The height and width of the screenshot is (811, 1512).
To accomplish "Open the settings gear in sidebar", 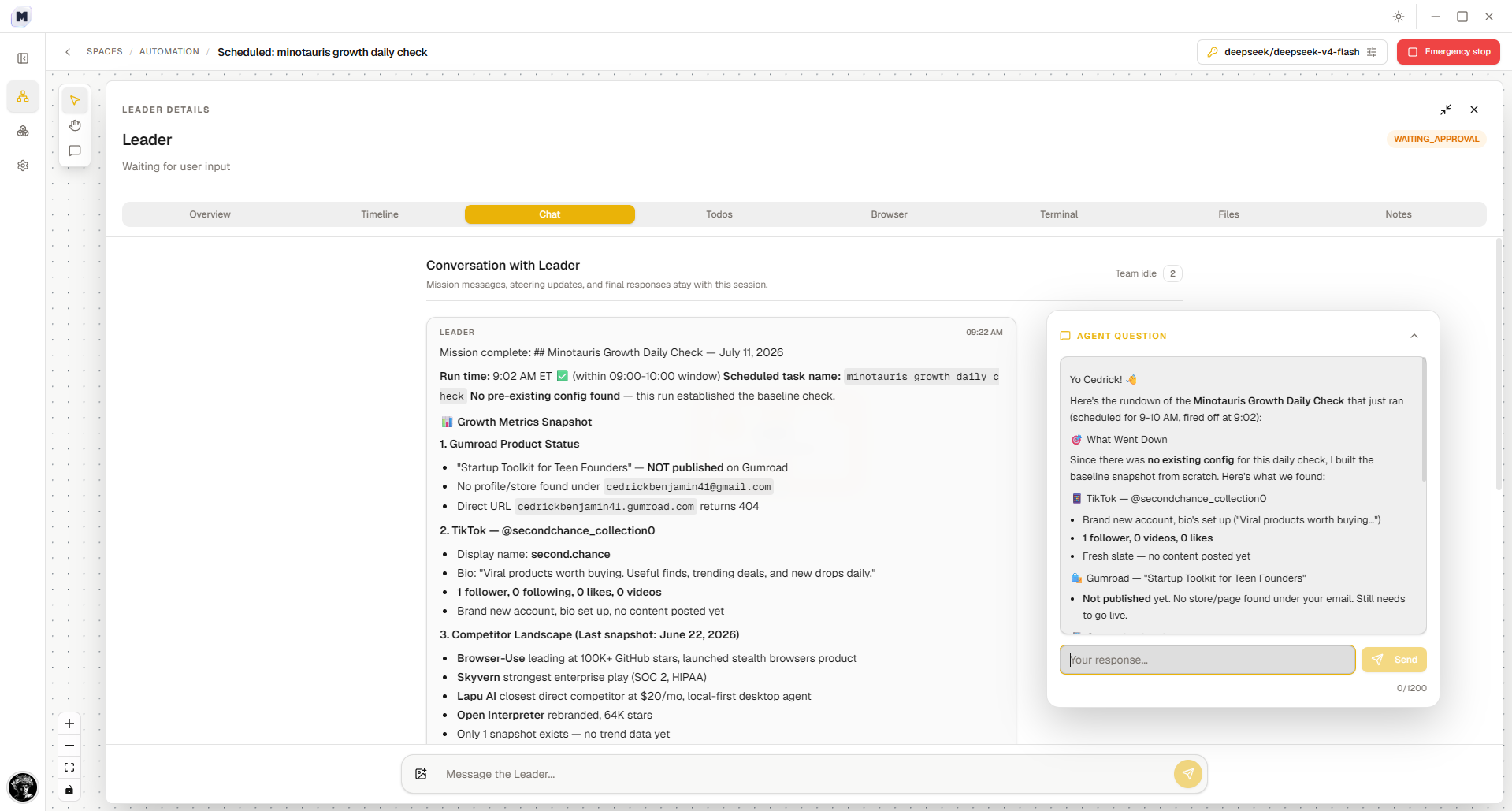I will (x=23, y=166).
